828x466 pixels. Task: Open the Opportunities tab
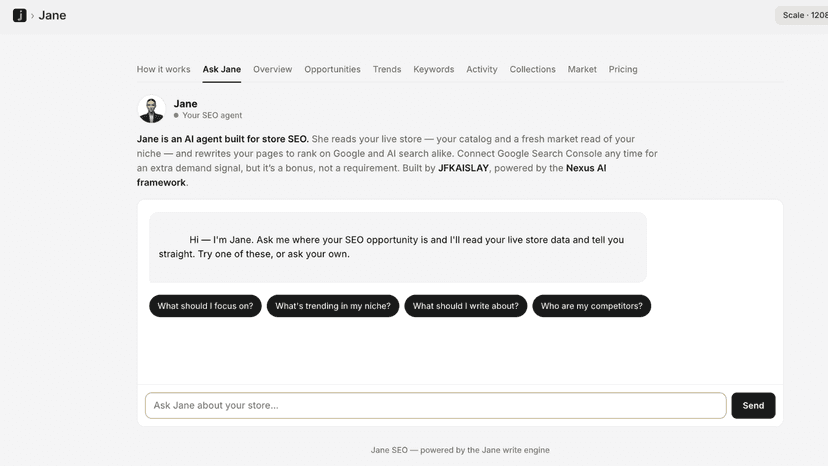click(332, 69)
